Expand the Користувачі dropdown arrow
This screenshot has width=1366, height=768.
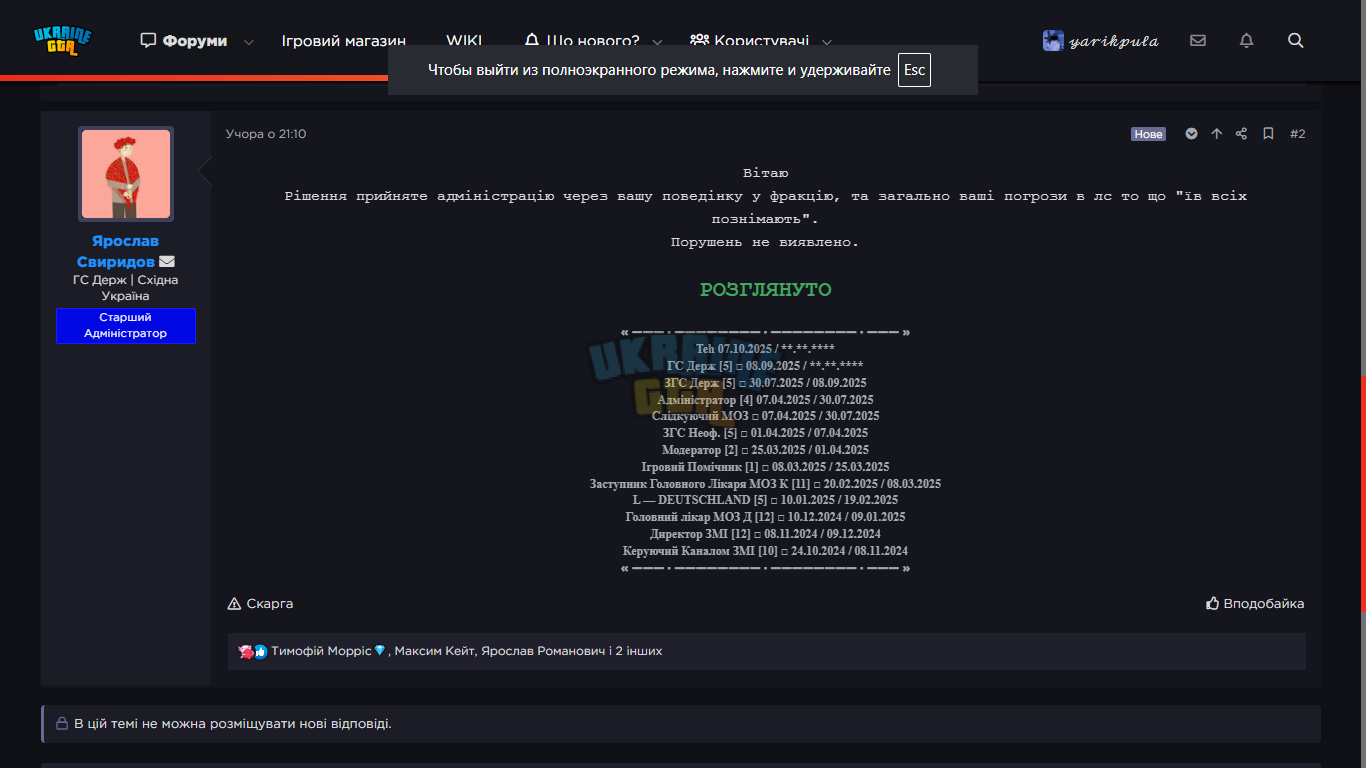click(x=827, y=42)
